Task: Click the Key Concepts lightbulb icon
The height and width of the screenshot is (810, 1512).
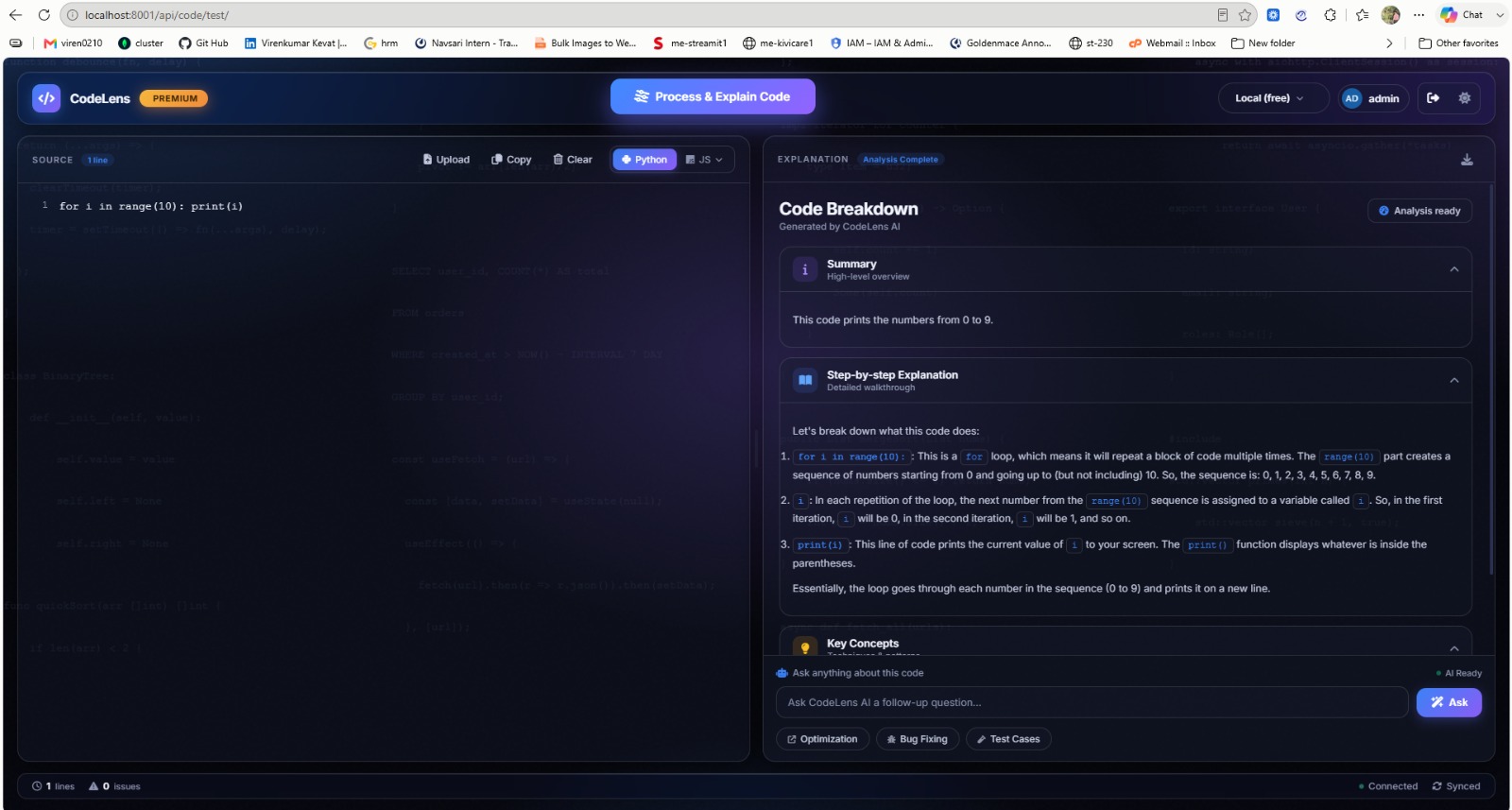Action: (805, 647)
